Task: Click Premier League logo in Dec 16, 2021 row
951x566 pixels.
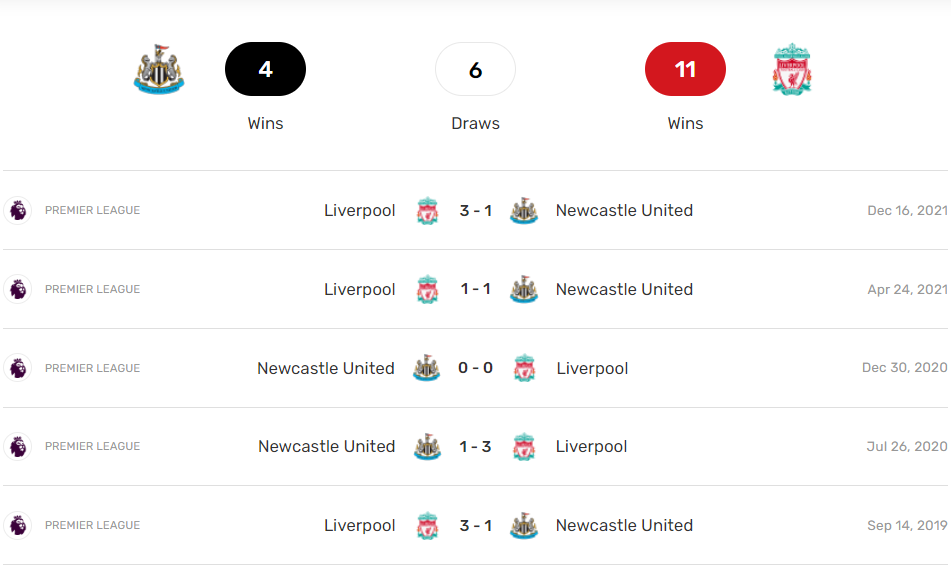Action: 18,210
